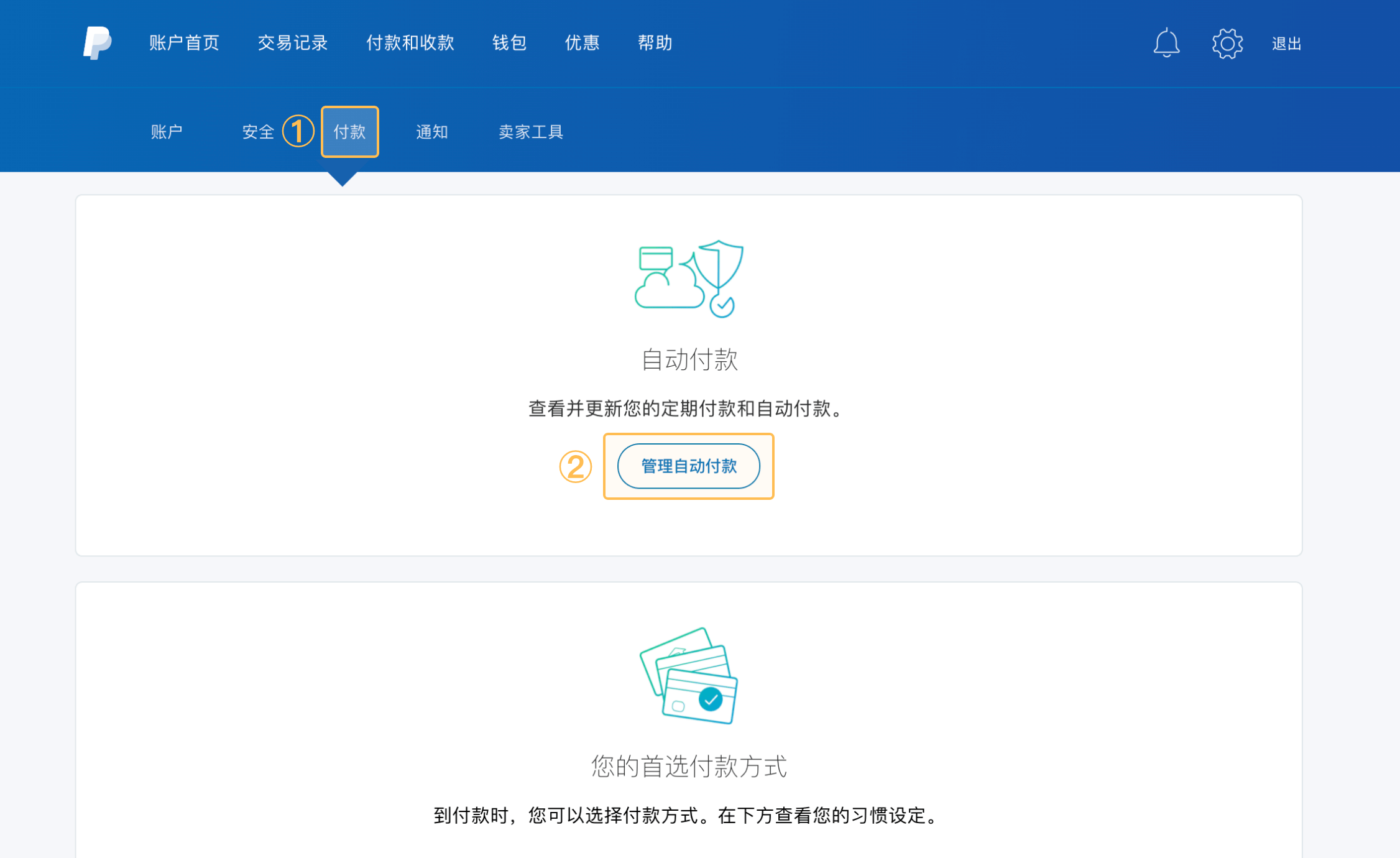Open the 卖家工具 tab

coord(531,132)
